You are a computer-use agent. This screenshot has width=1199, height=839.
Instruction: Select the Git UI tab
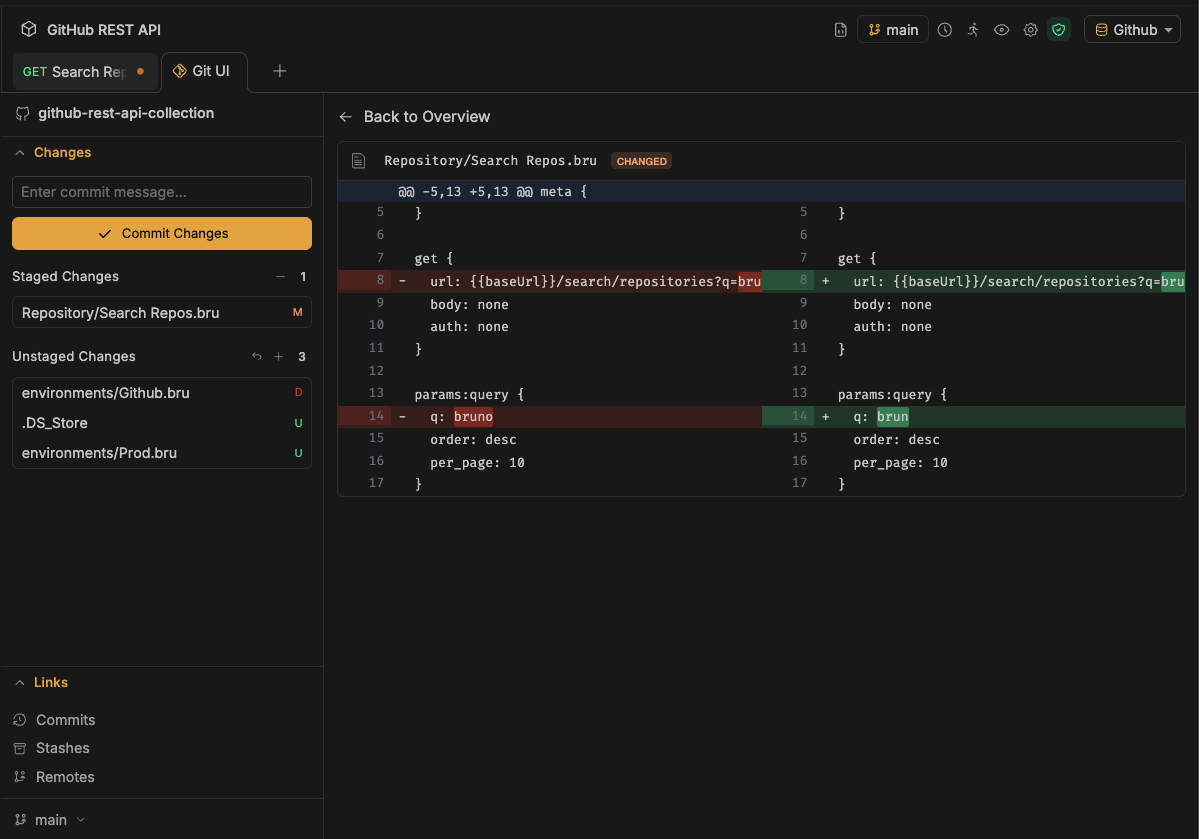click(x=202, y=71)
